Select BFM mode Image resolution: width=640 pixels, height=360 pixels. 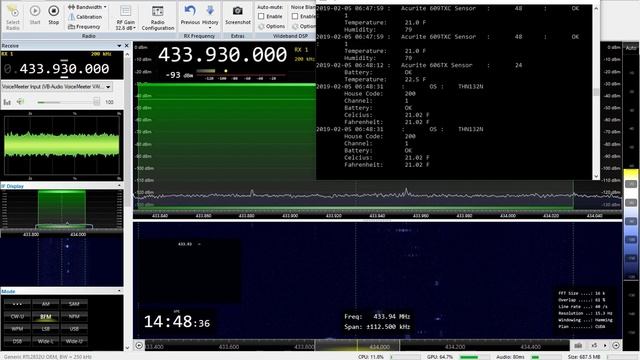tap(45, 316)
